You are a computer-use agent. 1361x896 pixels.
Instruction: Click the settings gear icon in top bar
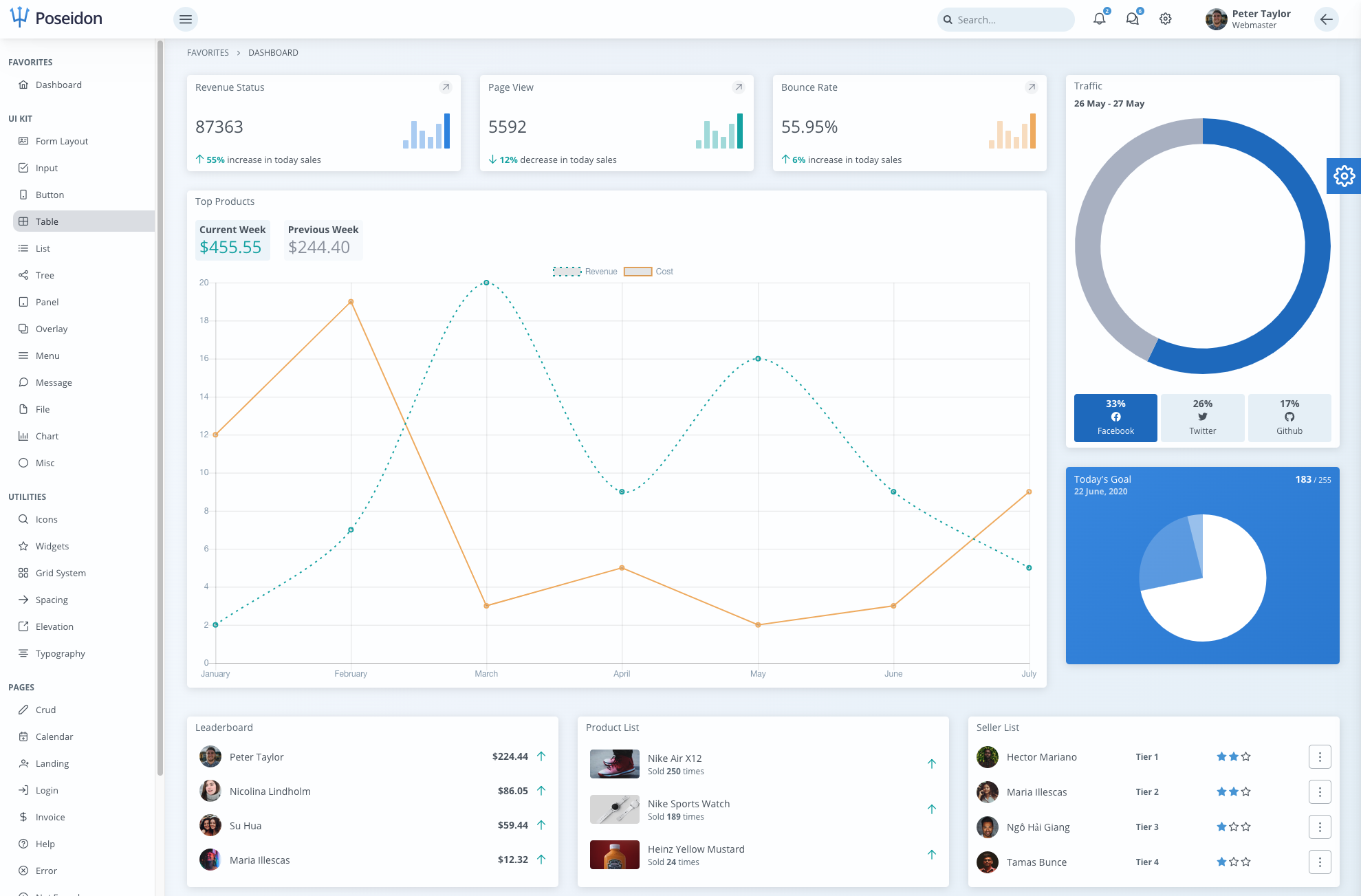(x=1165, y=19)
